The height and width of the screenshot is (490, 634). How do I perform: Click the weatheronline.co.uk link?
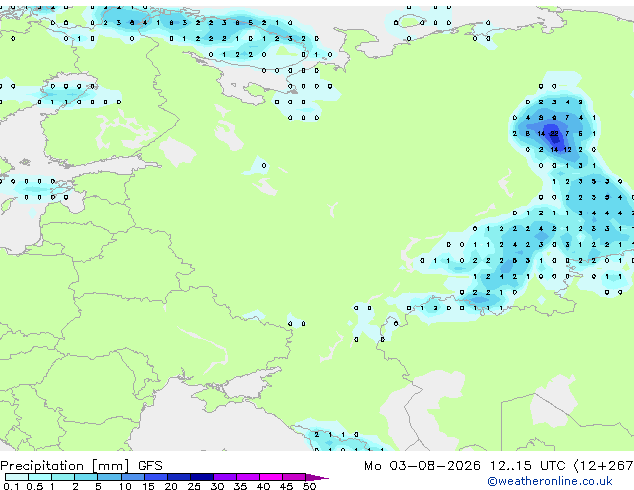click(x=550, y=481)
